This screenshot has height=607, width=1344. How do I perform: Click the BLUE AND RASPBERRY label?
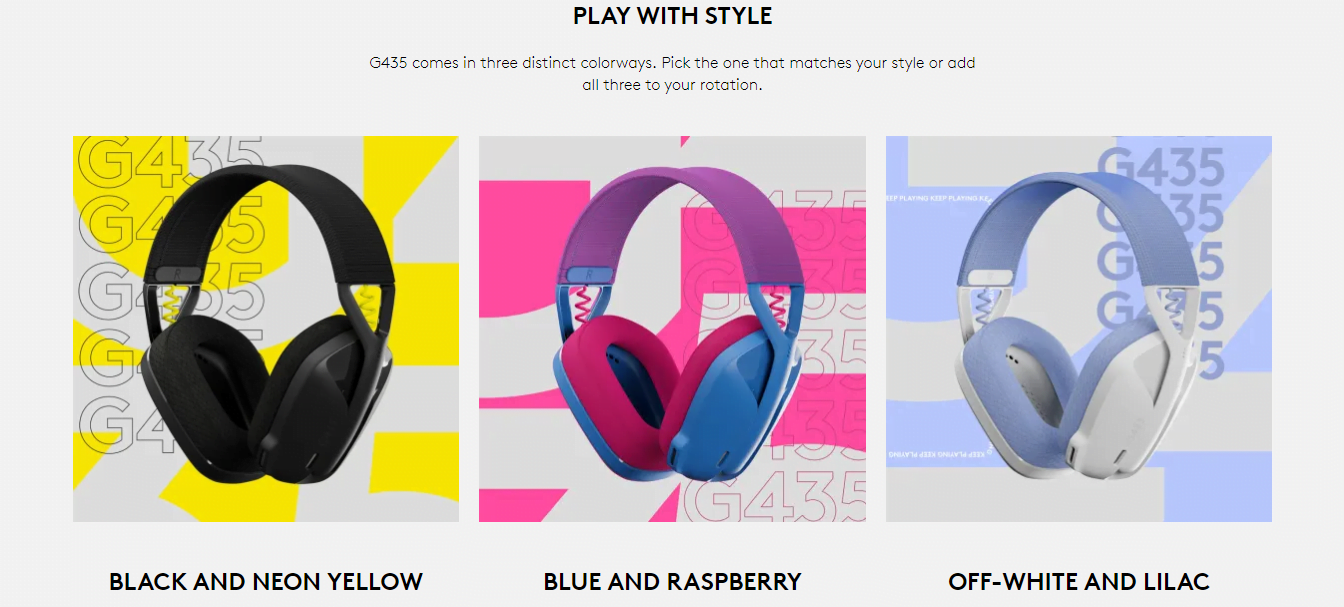[x=672, y=581]
